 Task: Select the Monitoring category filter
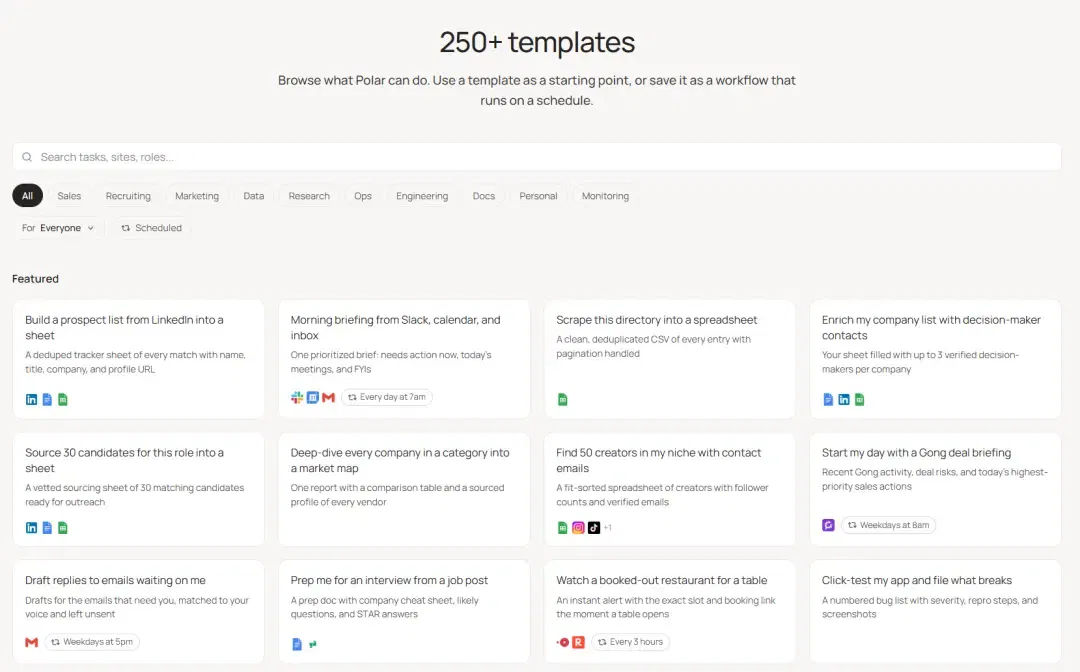tap(605, 196)
